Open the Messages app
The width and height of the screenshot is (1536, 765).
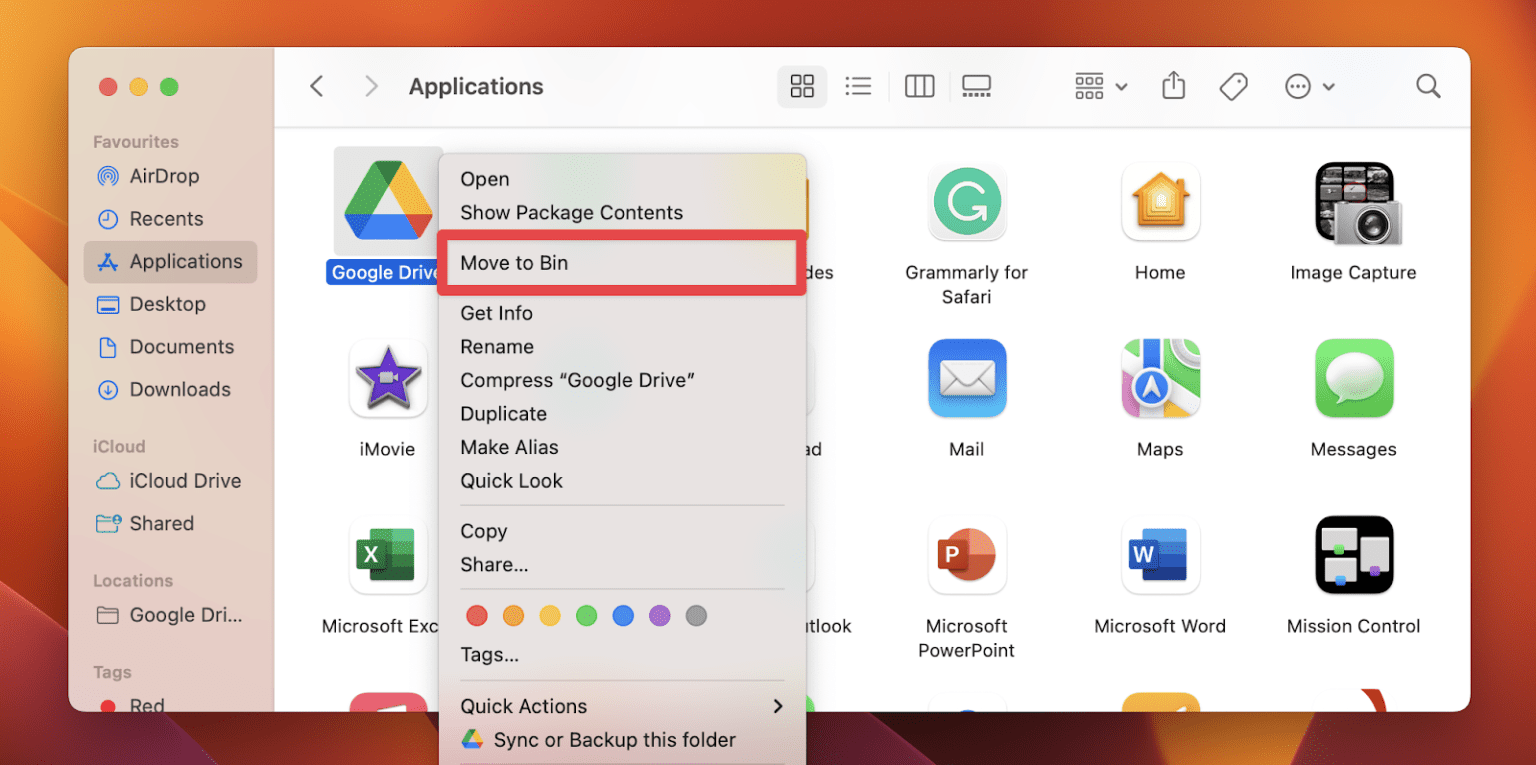coord(1353,378)
